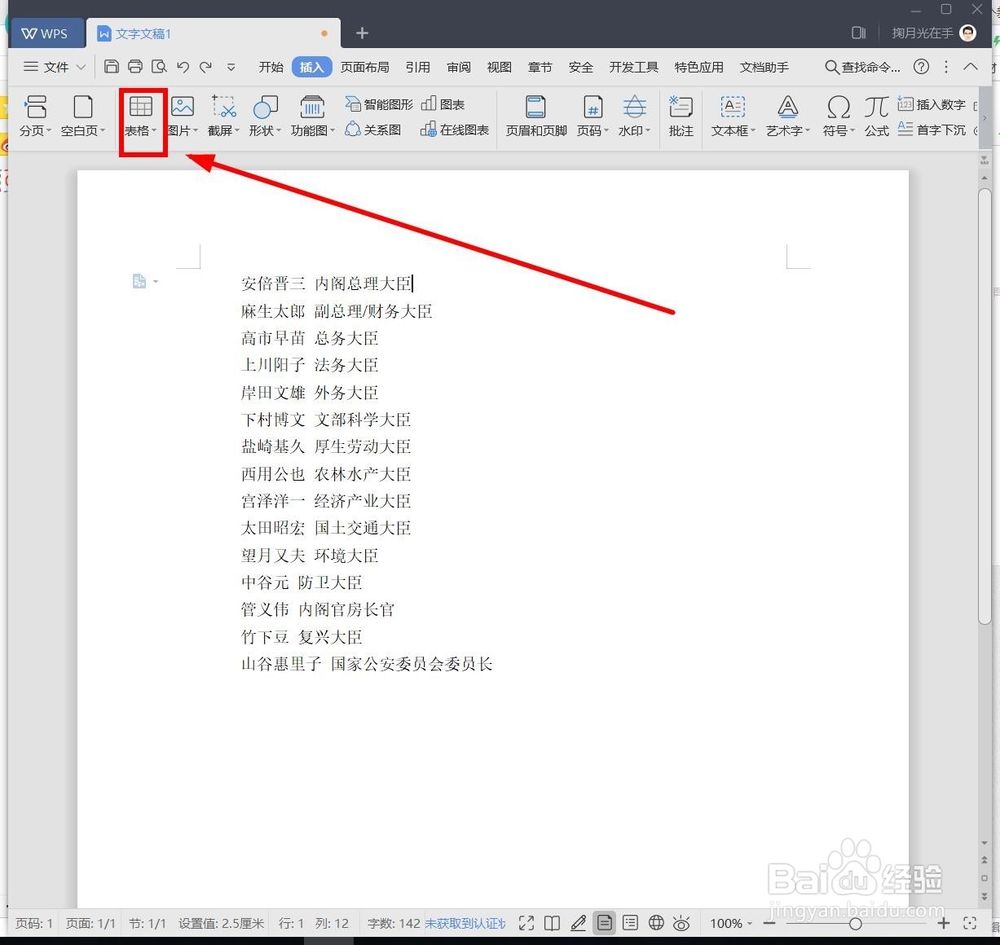Toggle eye protection mode icon

681,923
